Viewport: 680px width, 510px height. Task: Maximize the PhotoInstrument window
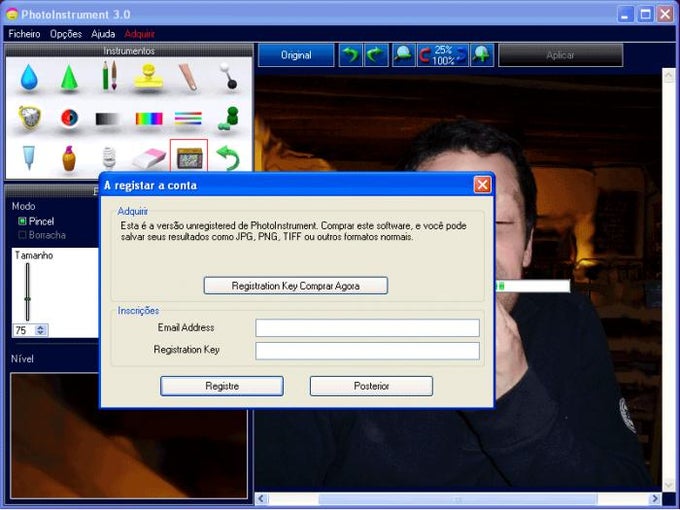[645, 14]
